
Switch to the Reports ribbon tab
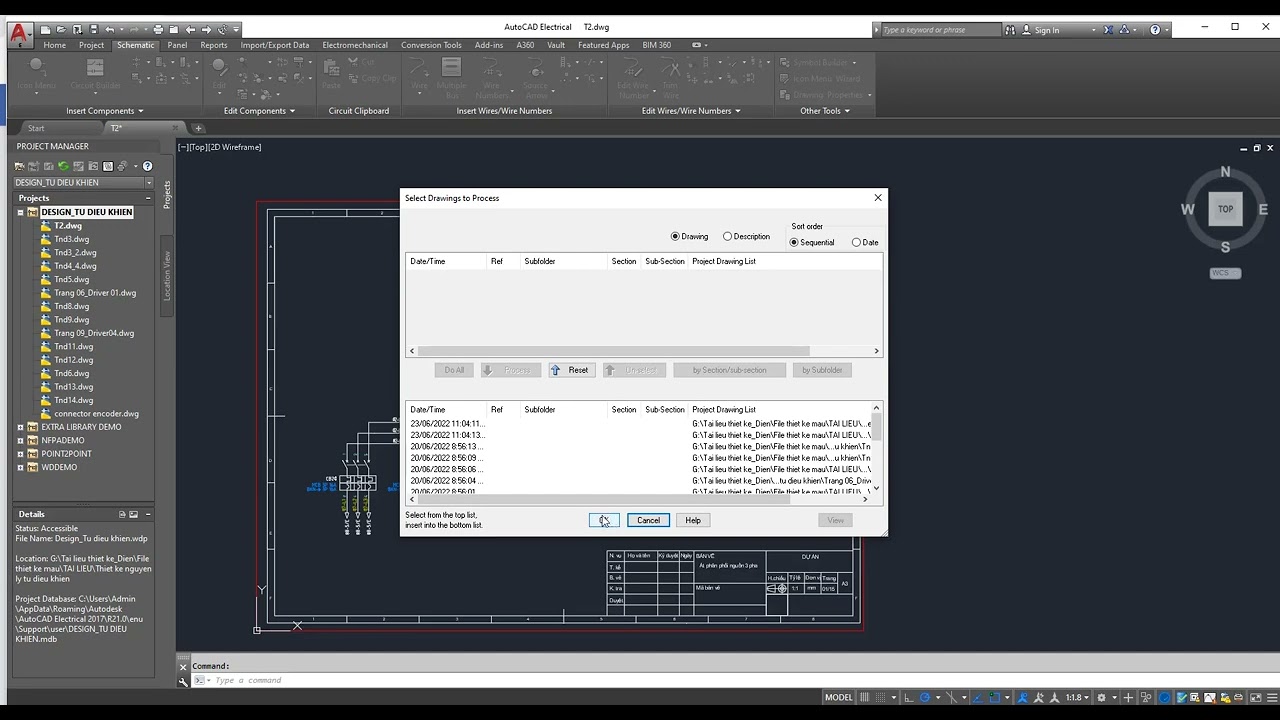click(214, 45)
